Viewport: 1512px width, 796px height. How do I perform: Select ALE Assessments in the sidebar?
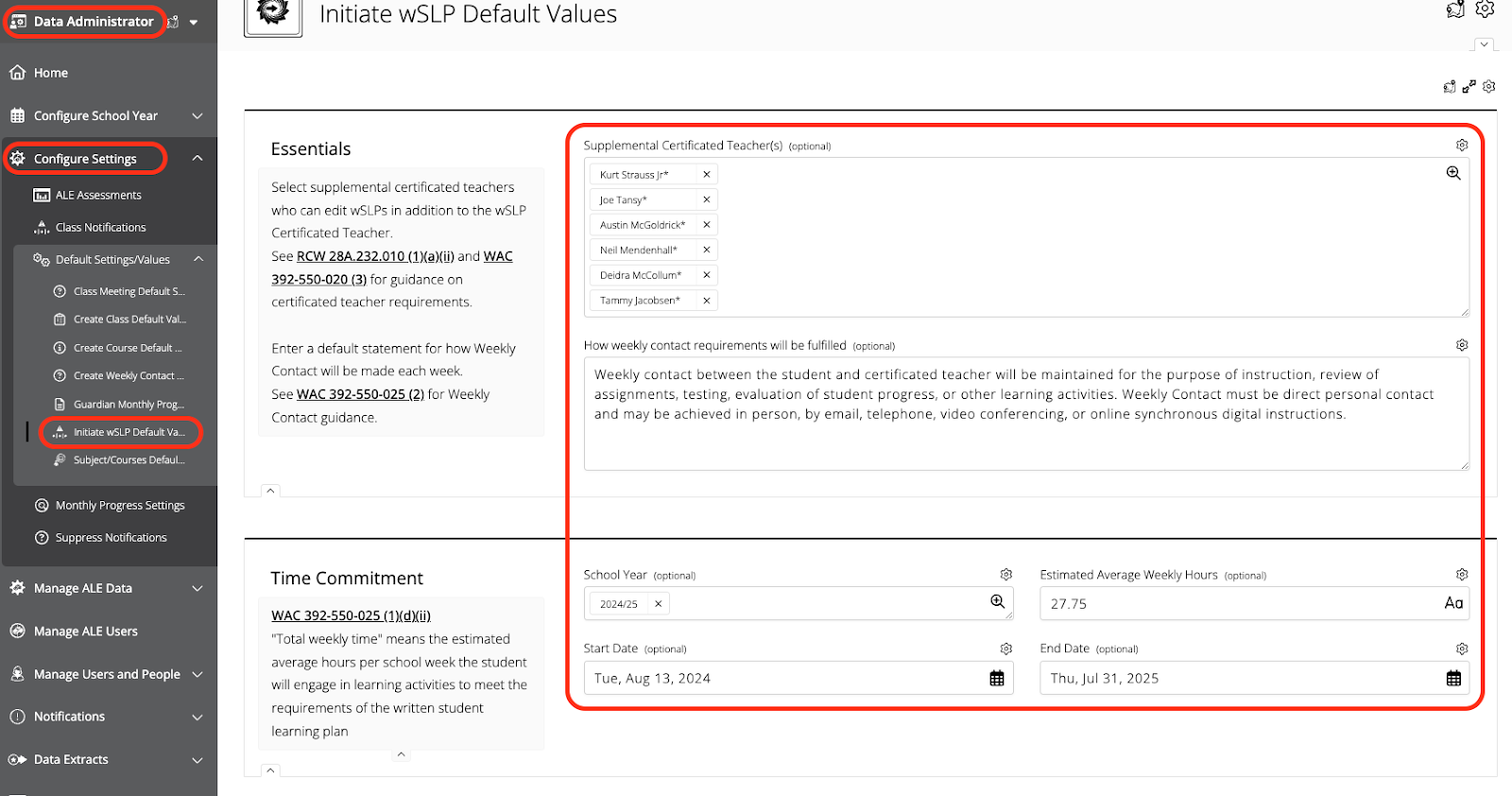(97, 196)
